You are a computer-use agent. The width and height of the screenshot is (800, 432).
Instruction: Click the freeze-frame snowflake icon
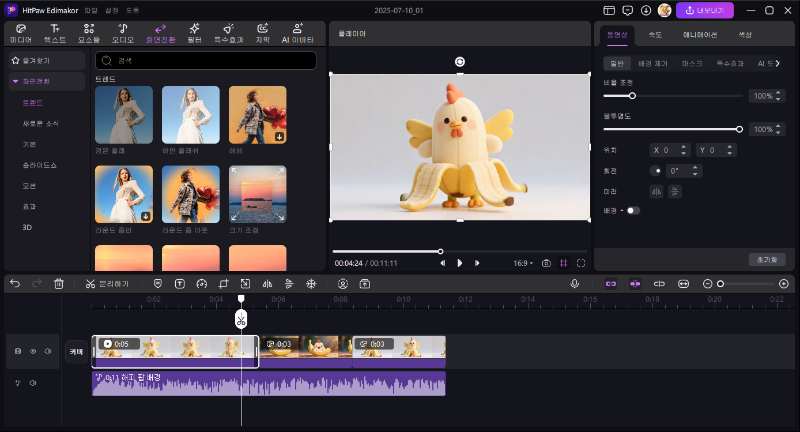[x=311, y=284]
